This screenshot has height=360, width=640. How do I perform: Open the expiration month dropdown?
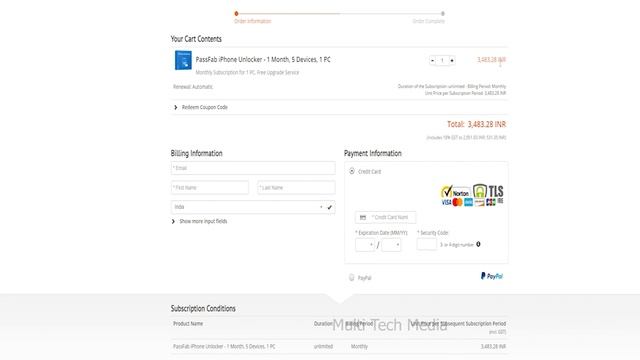[365, 244]
